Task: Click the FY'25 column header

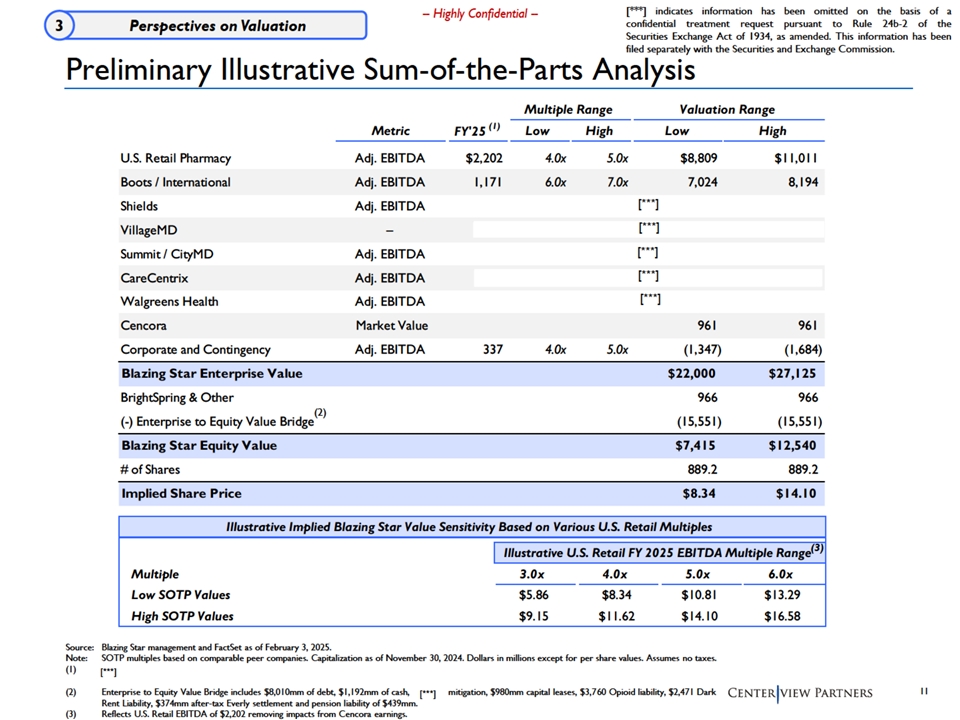Action: (x=477, y=130)
